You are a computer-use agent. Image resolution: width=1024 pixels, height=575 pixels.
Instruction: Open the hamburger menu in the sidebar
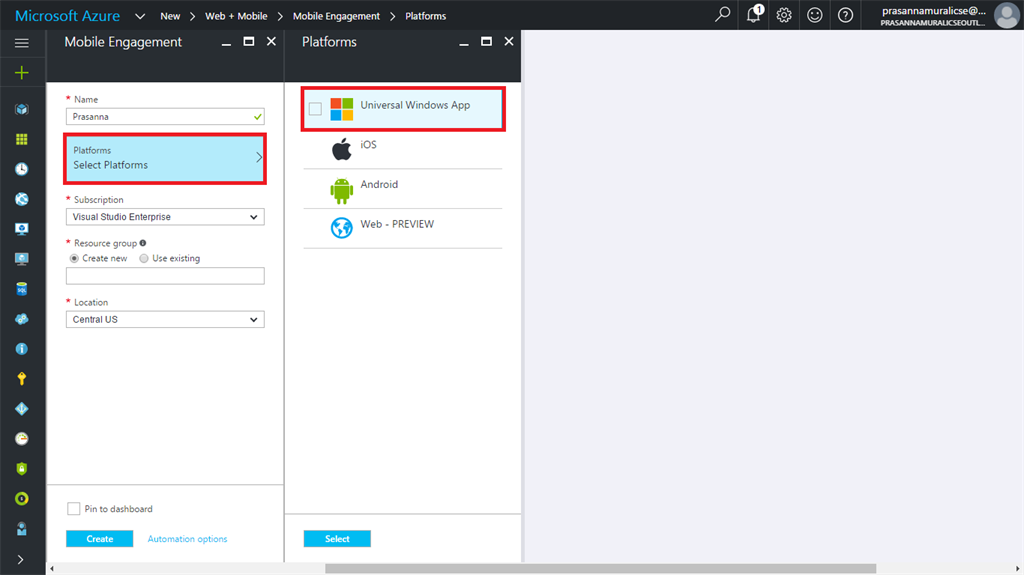22,43
